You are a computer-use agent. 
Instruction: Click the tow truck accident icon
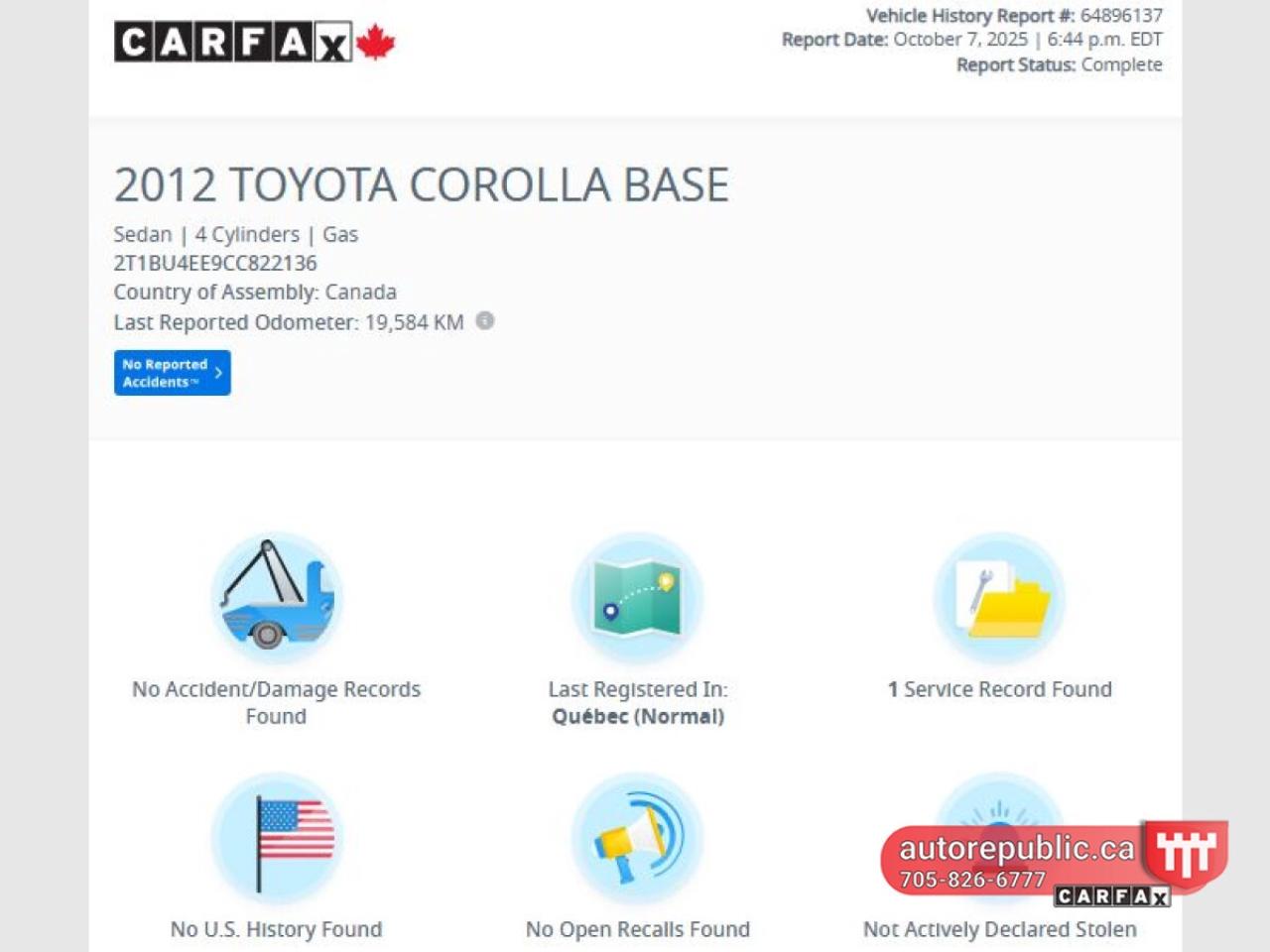pos(276,598)
